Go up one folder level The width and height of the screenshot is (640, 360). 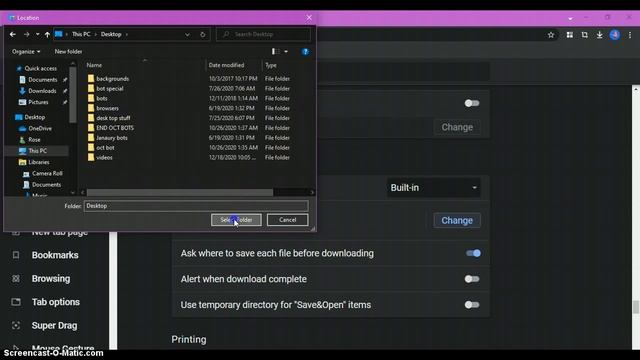(47, 35)
